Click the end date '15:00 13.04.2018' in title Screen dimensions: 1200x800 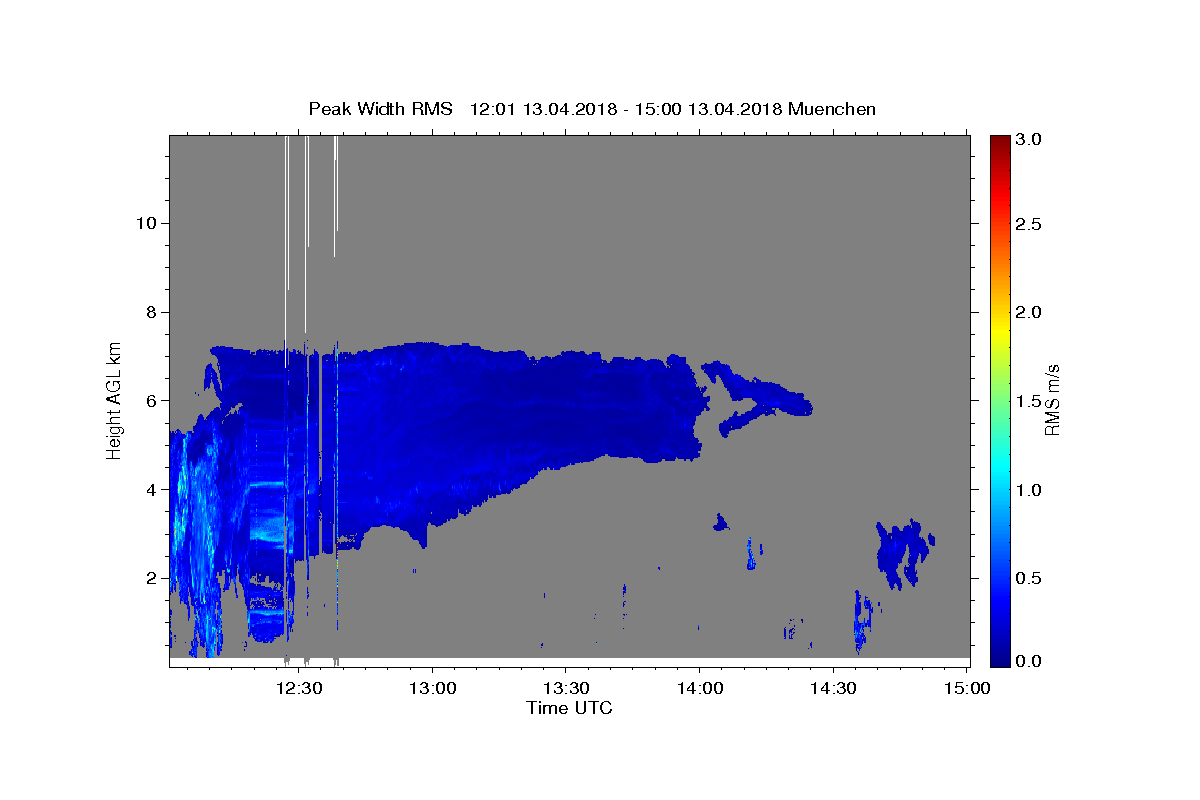708,109
